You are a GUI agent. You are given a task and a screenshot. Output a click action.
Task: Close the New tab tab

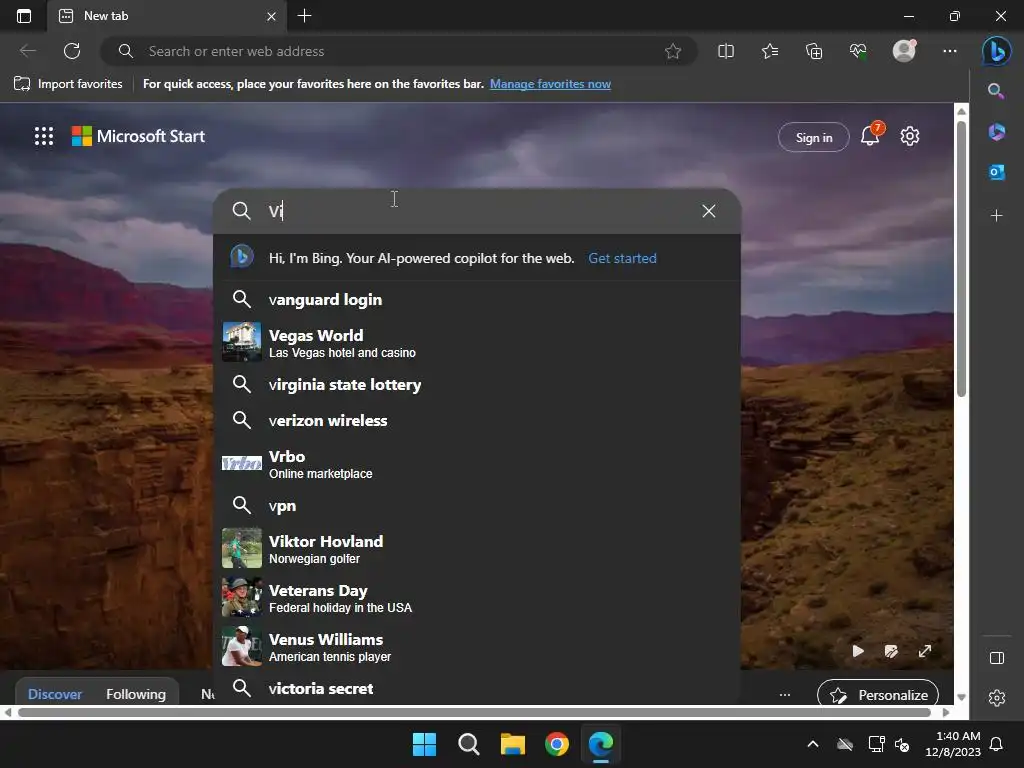tap(271, 16)
